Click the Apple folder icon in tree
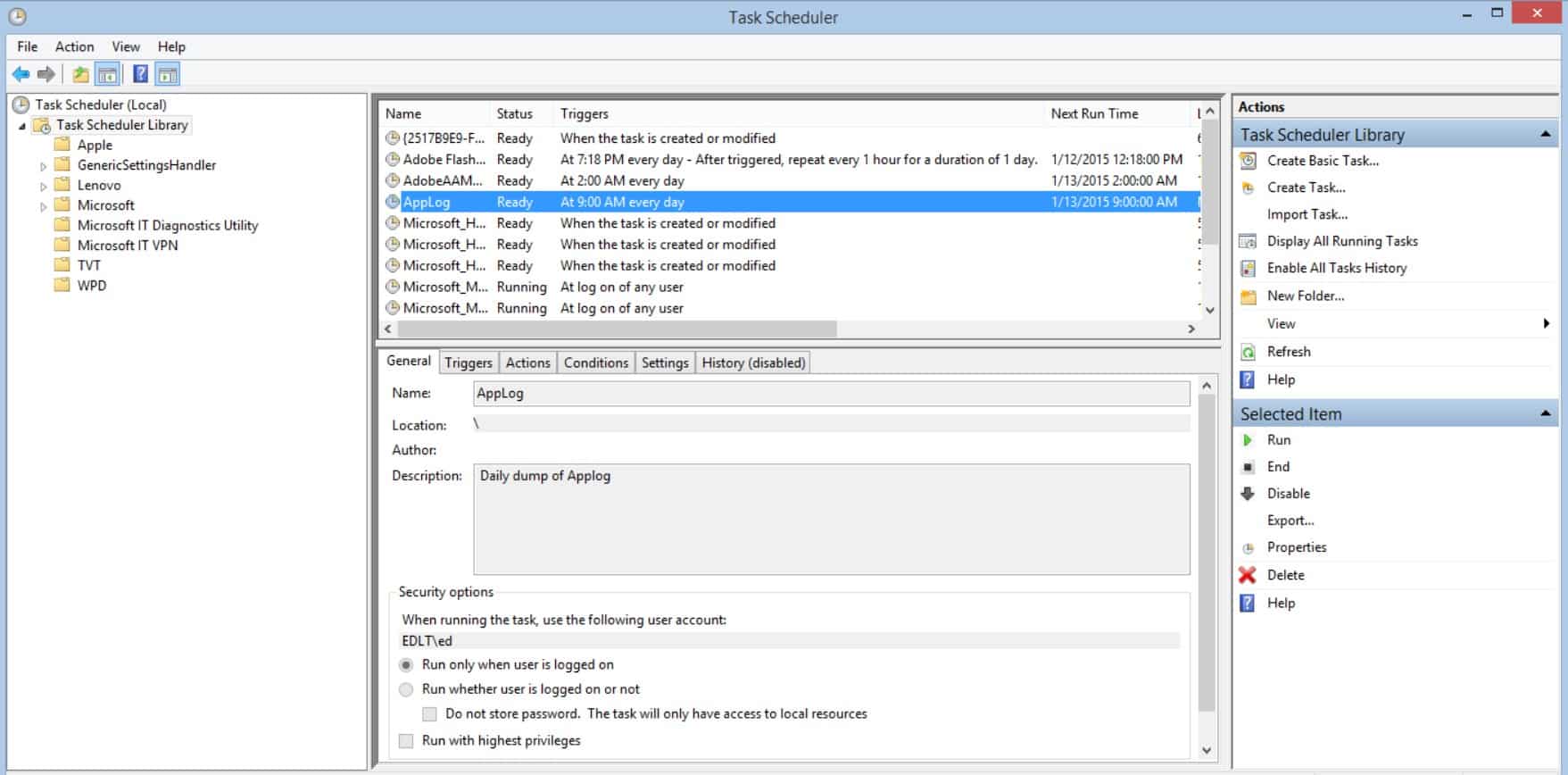 [62, 145]
